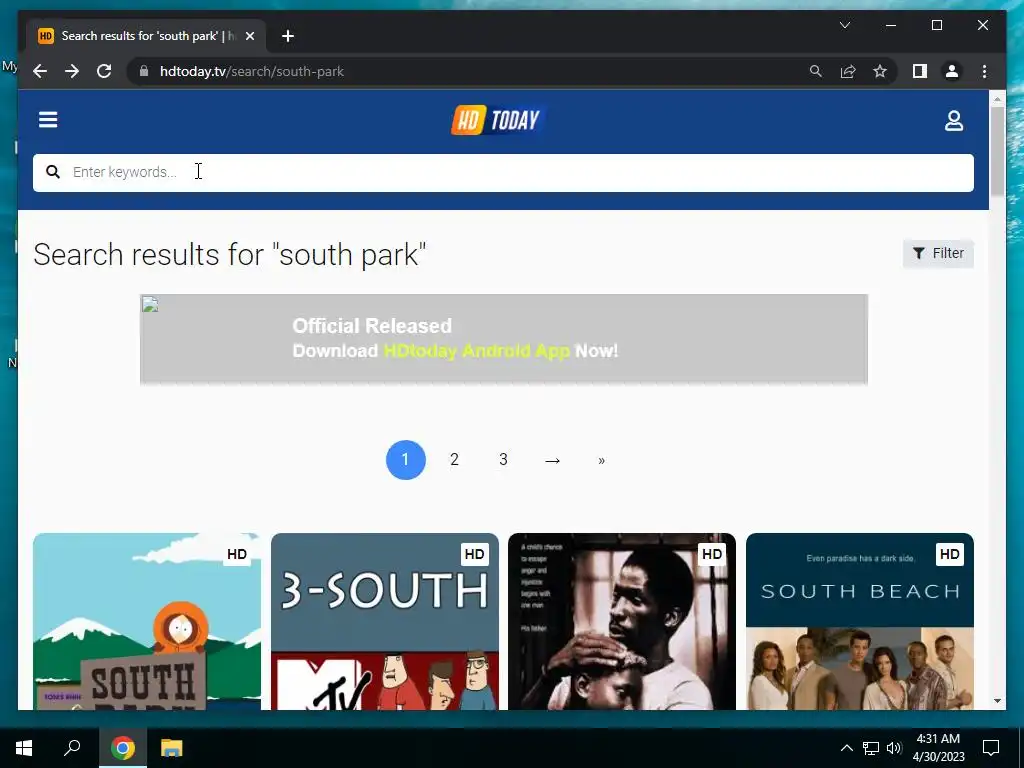Go to results page 3
The image size is (1024, 768).
click(503, 460)
